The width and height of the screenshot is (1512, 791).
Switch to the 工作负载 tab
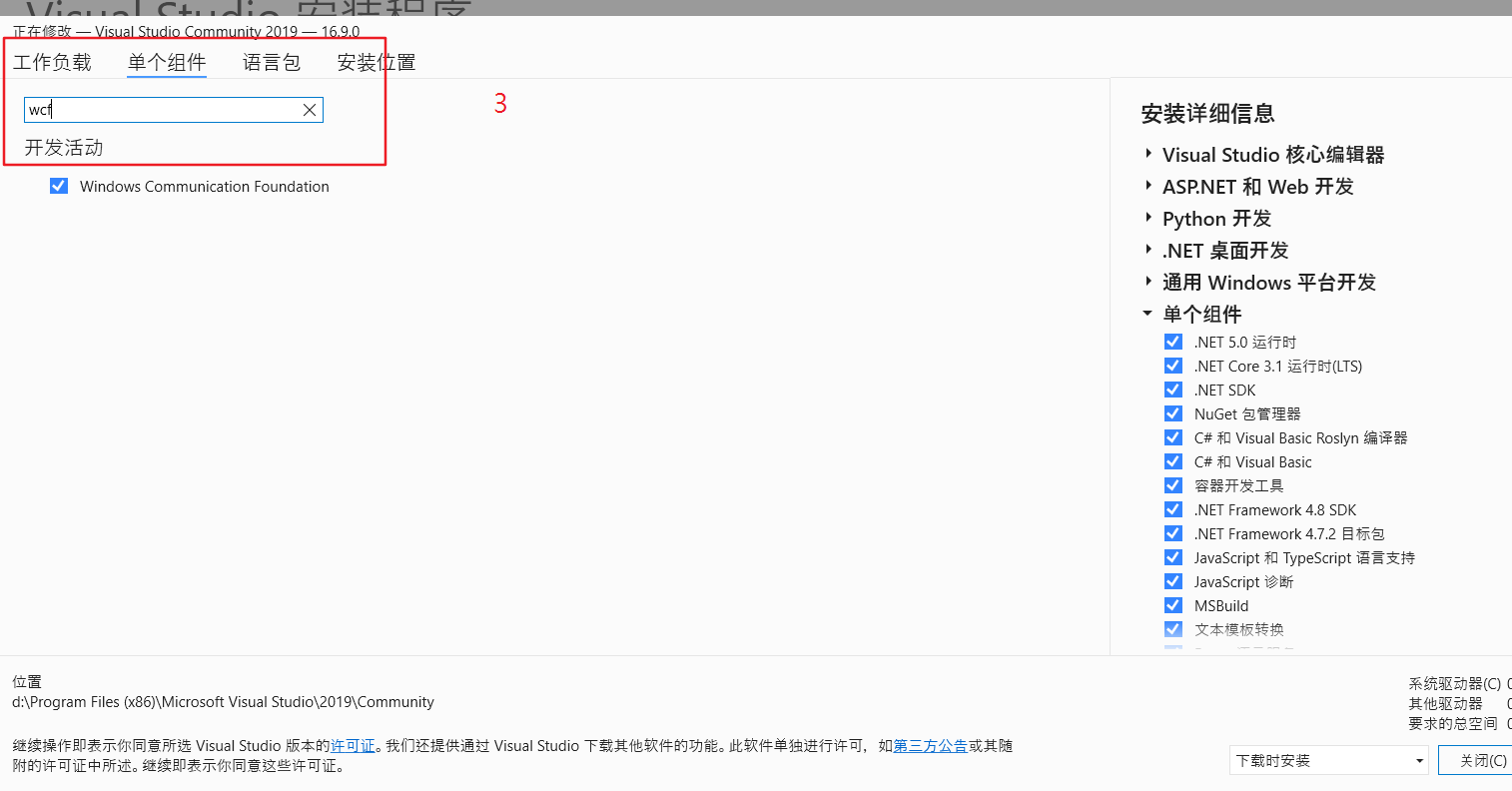[x=52, y=62]
